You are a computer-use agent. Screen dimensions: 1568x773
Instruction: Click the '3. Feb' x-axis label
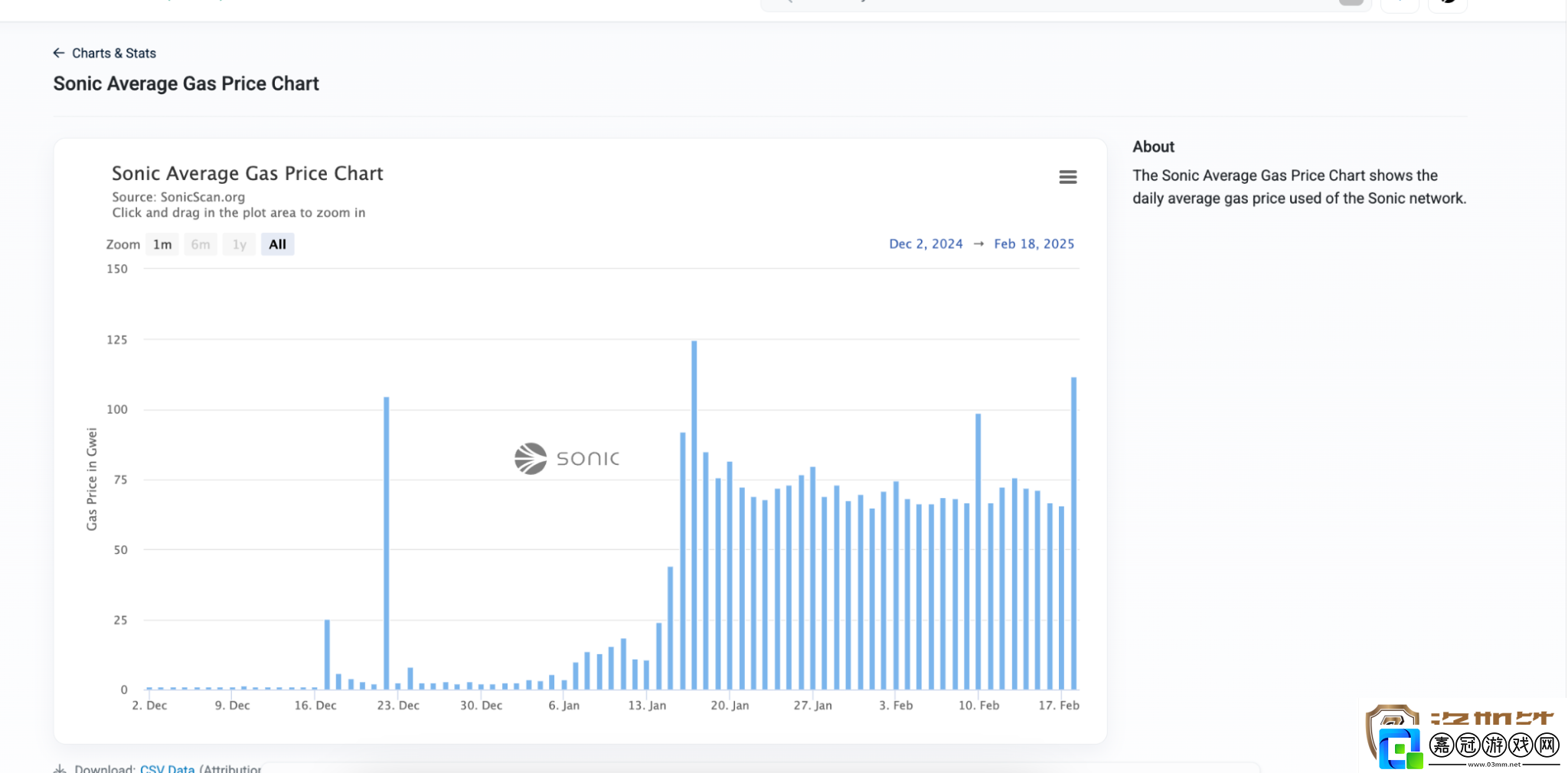tap(896, 705)
